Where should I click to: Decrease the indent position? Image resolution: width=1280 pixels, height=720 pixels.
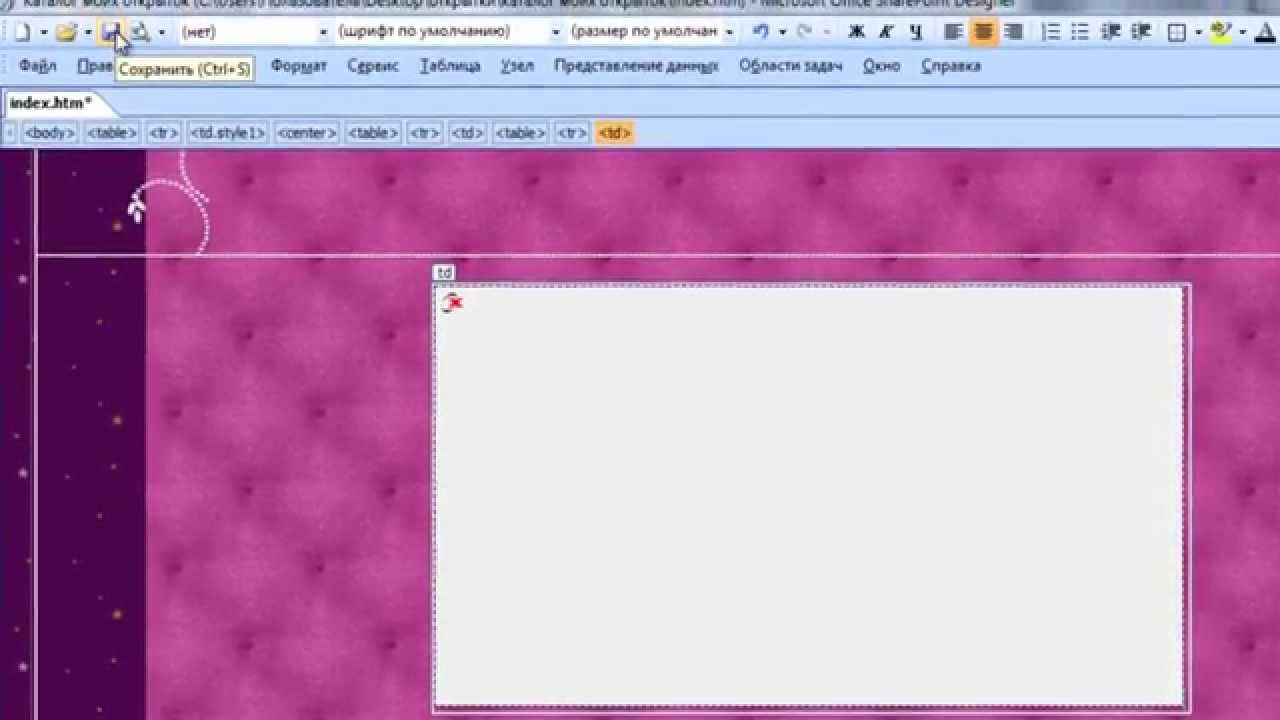(x=1110, y=32)
